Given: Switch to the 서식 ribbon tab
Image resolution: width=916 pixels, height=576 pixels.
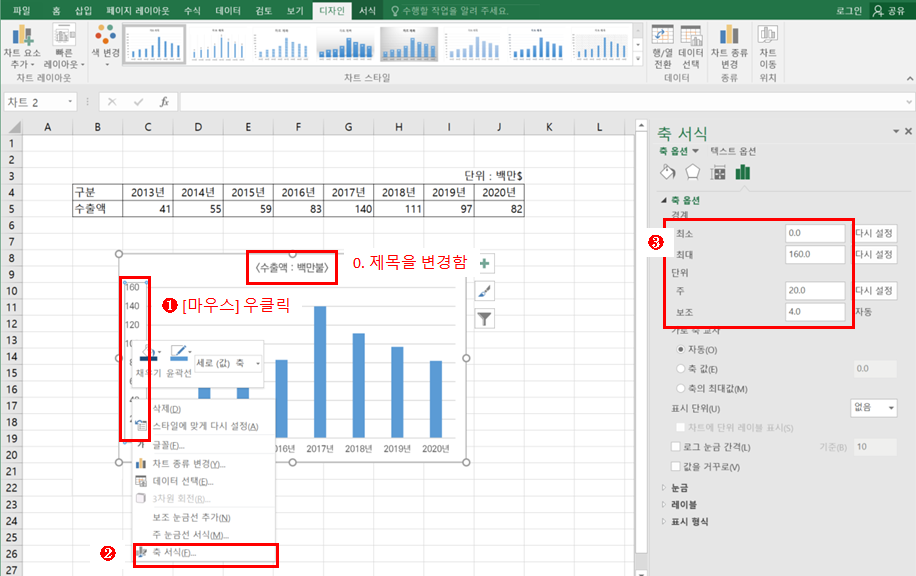Looking at the screenshot, I should pyautogui.click(x=366, y=11).
